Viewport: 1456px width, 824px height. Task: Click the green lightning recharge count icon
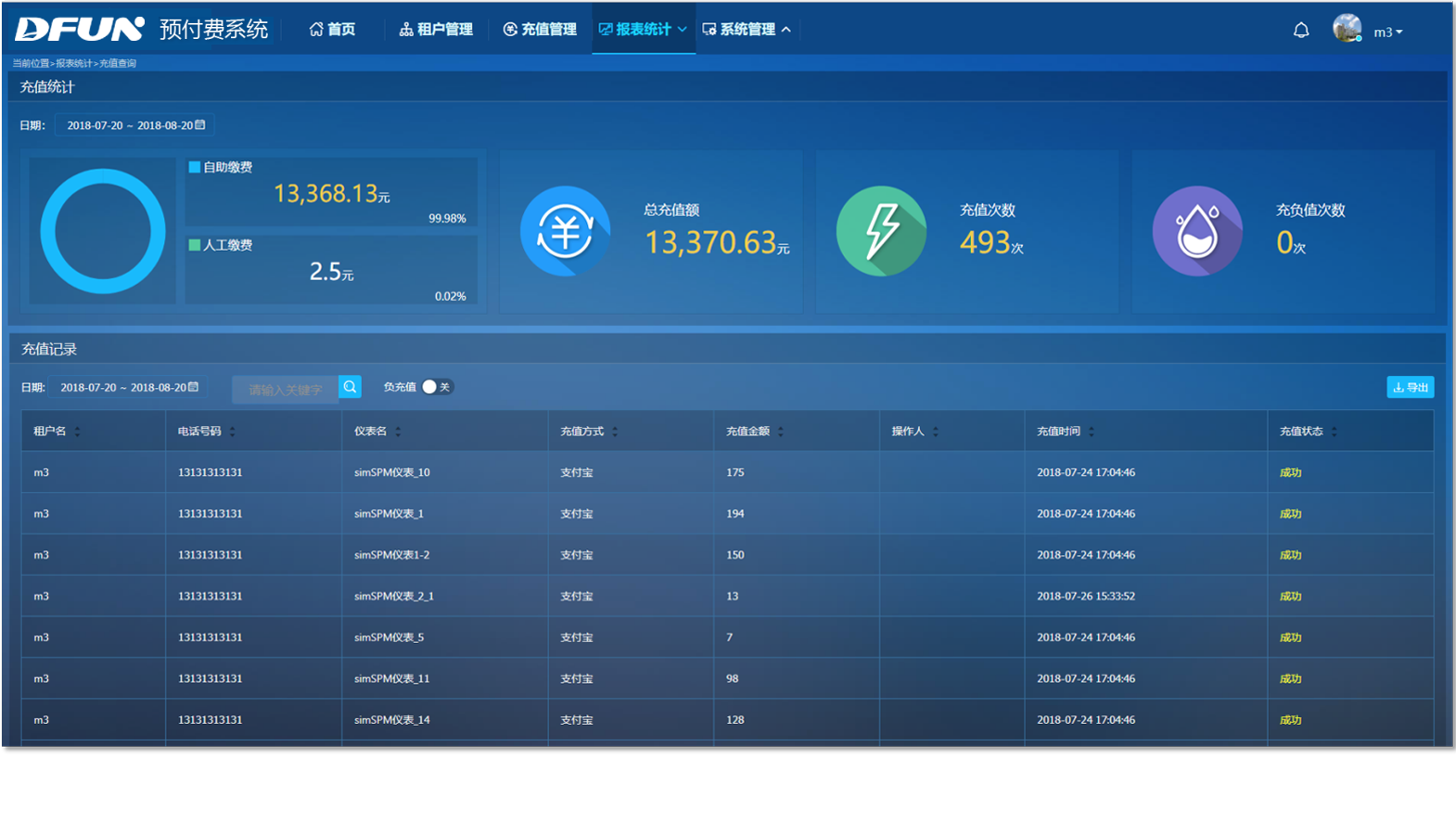click(881, 231)
